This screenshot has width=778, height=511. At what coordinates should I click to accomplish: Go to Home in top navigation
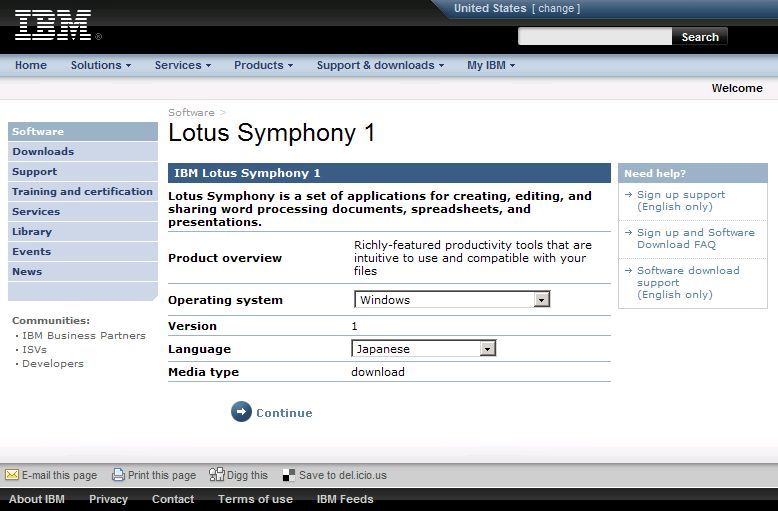coord(31,65)
